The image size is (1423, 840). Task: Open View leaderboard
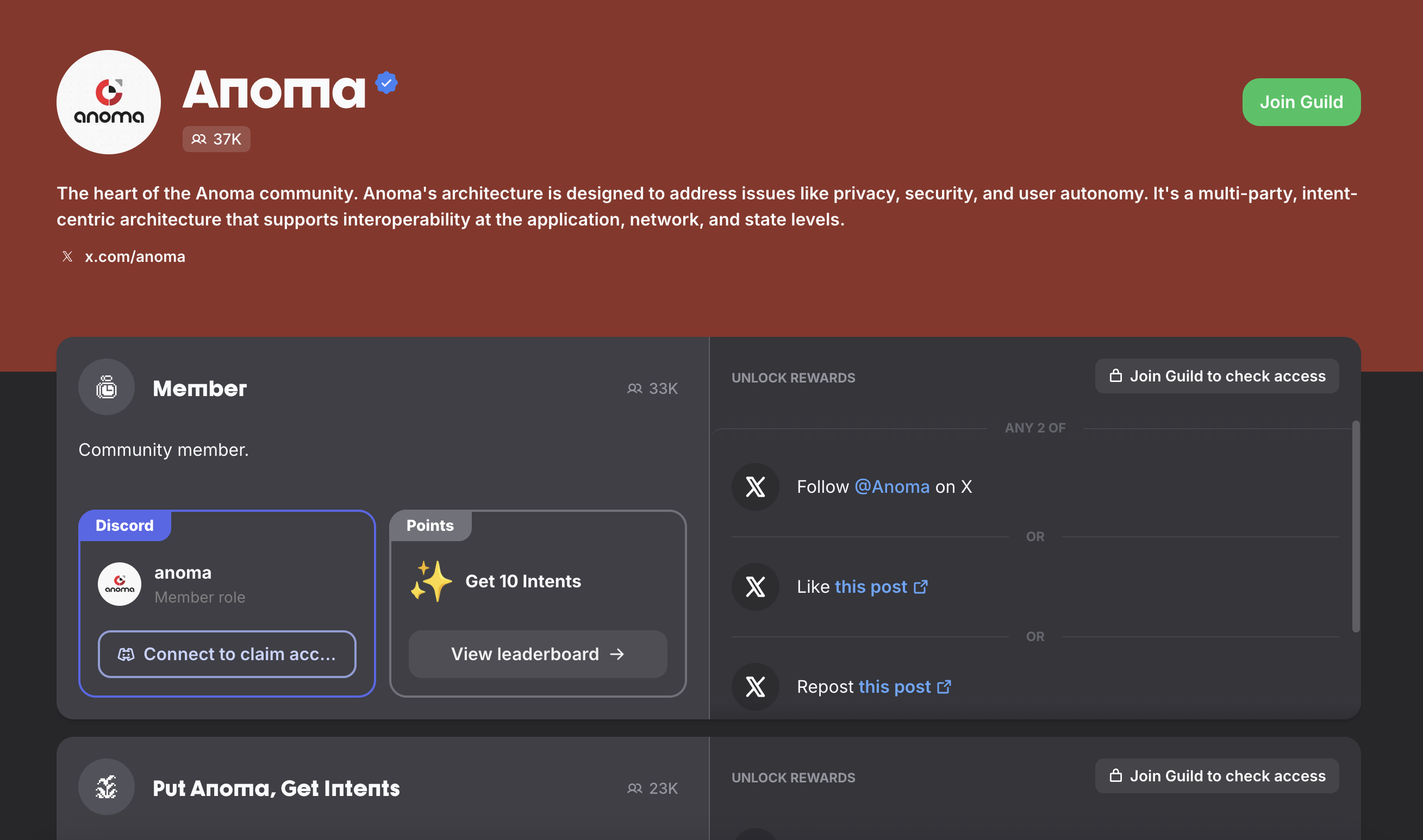tap(538, 654)
